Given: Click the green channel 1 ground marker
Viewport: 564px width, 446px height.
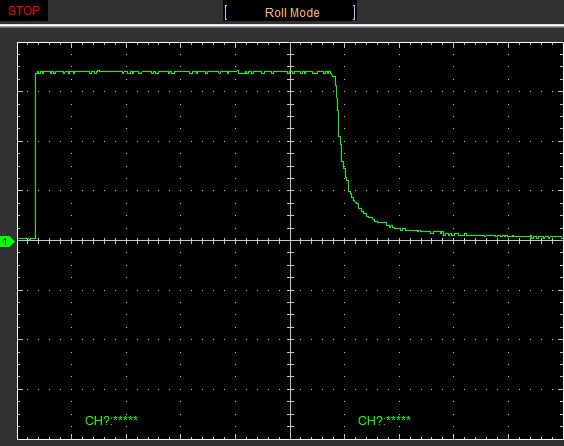Looking at the screenshot, I should point(7,241).
